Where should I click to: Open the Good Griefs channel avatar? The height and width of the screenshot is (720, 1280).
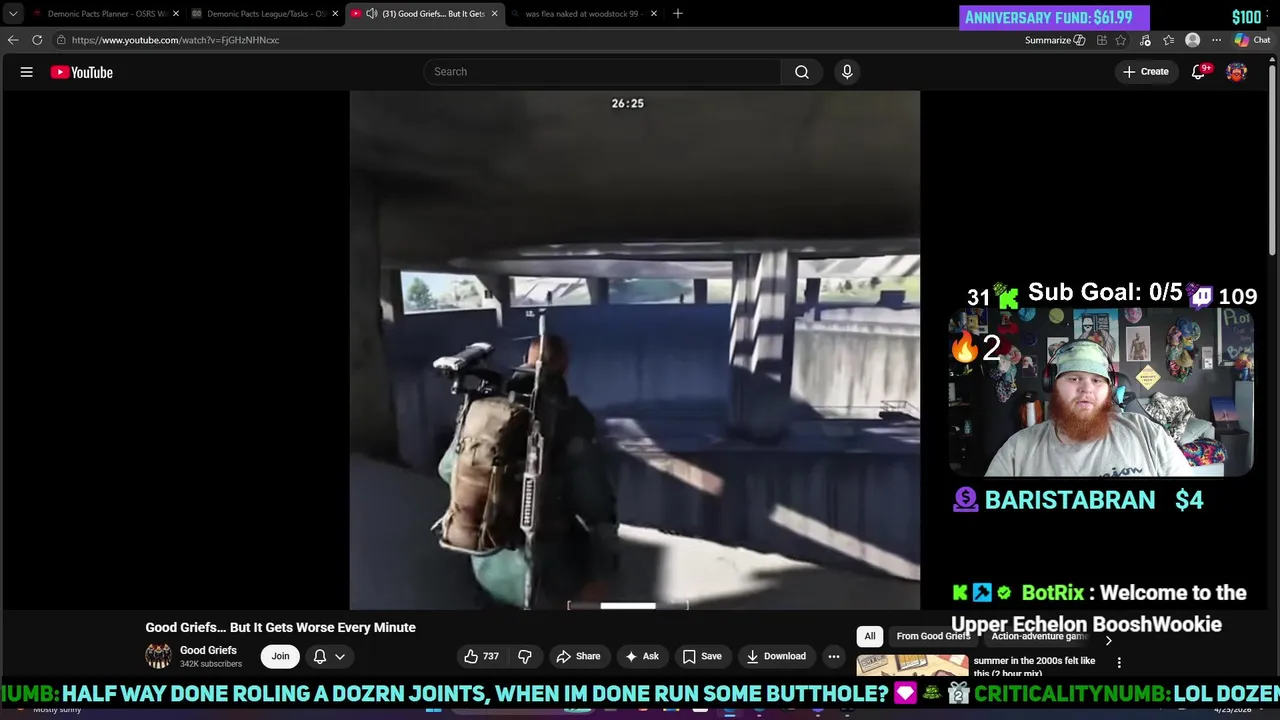158,656
